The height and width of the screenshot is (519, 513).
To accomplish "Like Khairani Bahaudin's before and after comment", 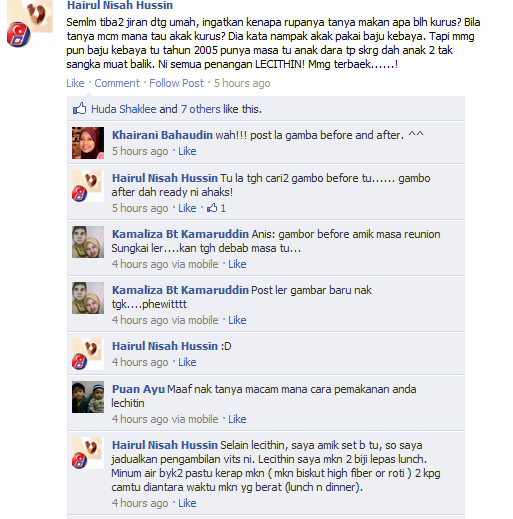I will pos(187,151).
